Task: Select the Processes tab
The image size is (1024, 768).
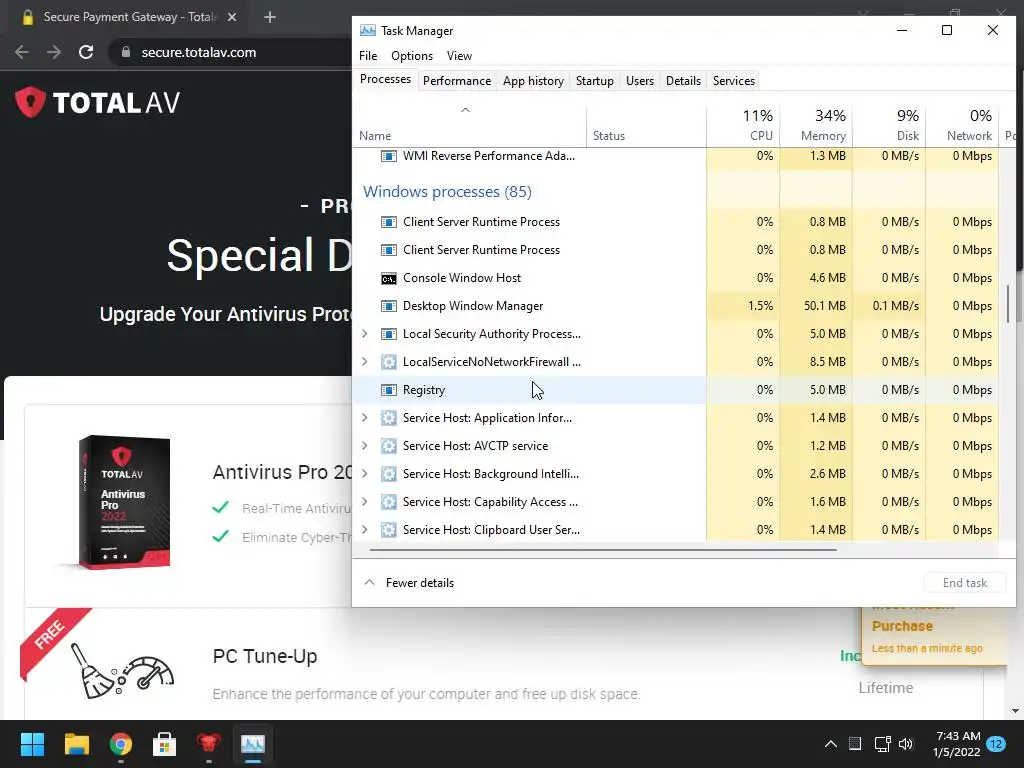Action: click(385, 80)
